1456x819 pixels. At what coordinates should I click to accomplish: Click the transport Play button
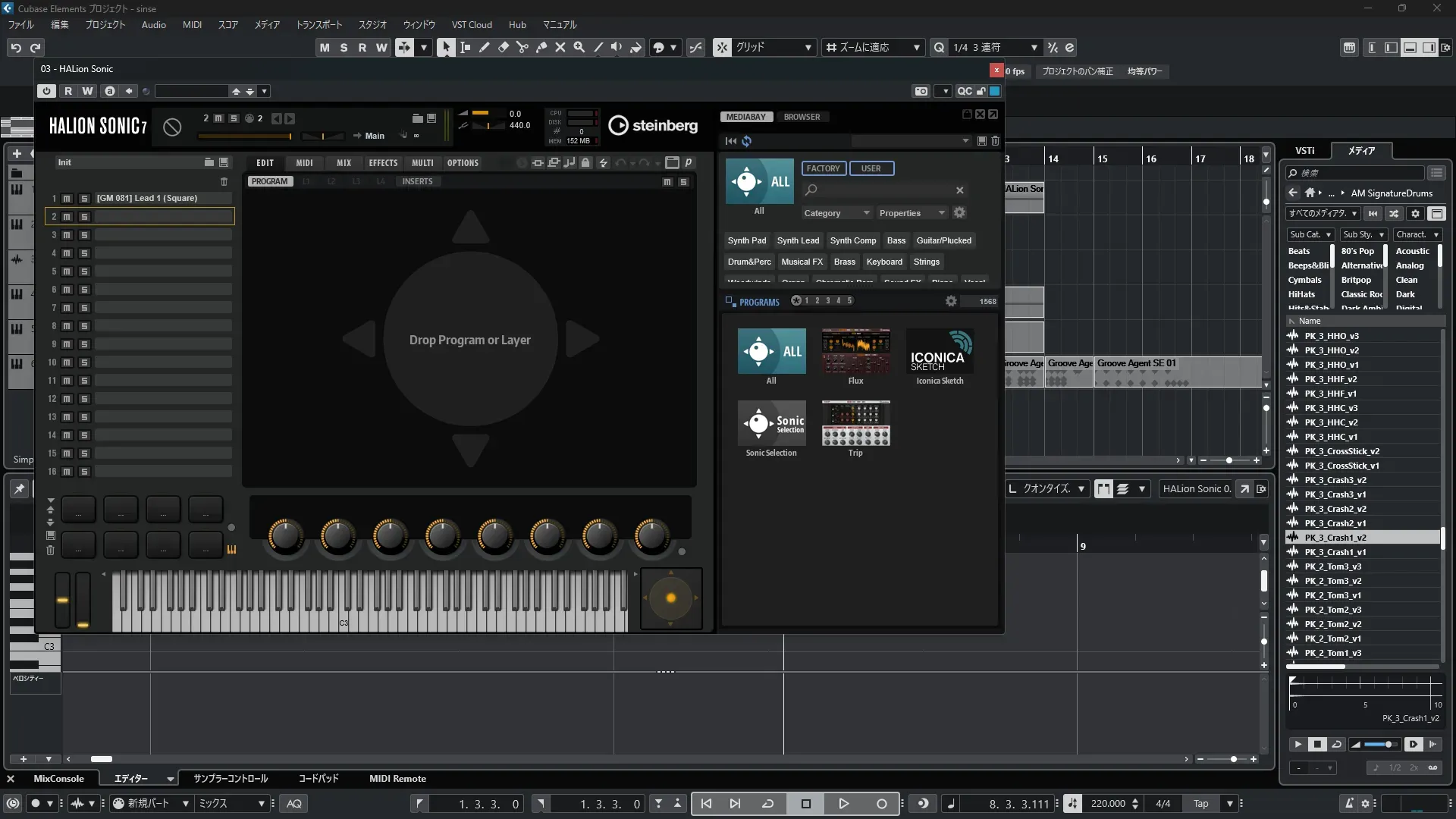point(843,804)
